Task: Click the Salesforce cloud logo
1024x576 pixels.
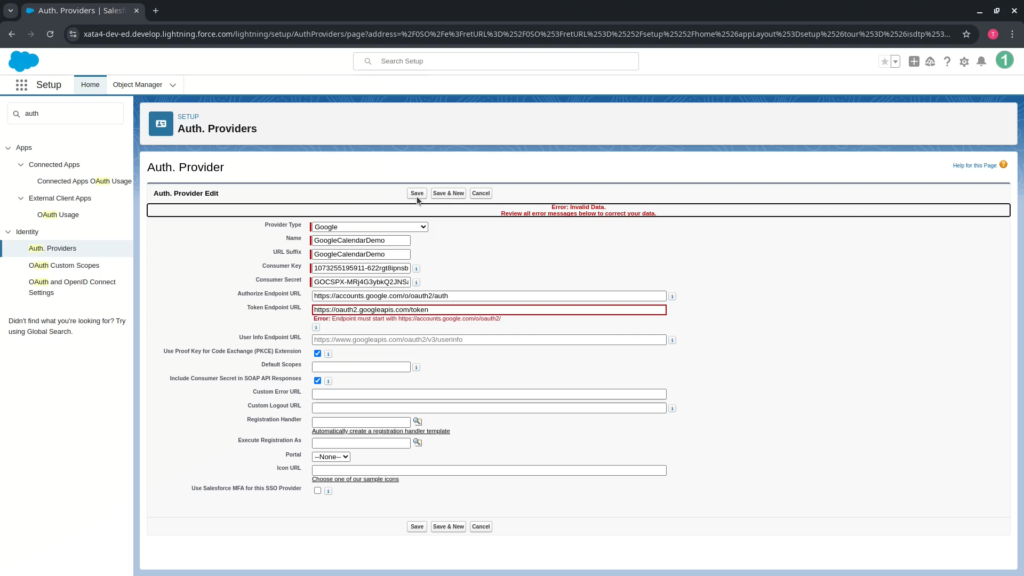Action: 24,61
